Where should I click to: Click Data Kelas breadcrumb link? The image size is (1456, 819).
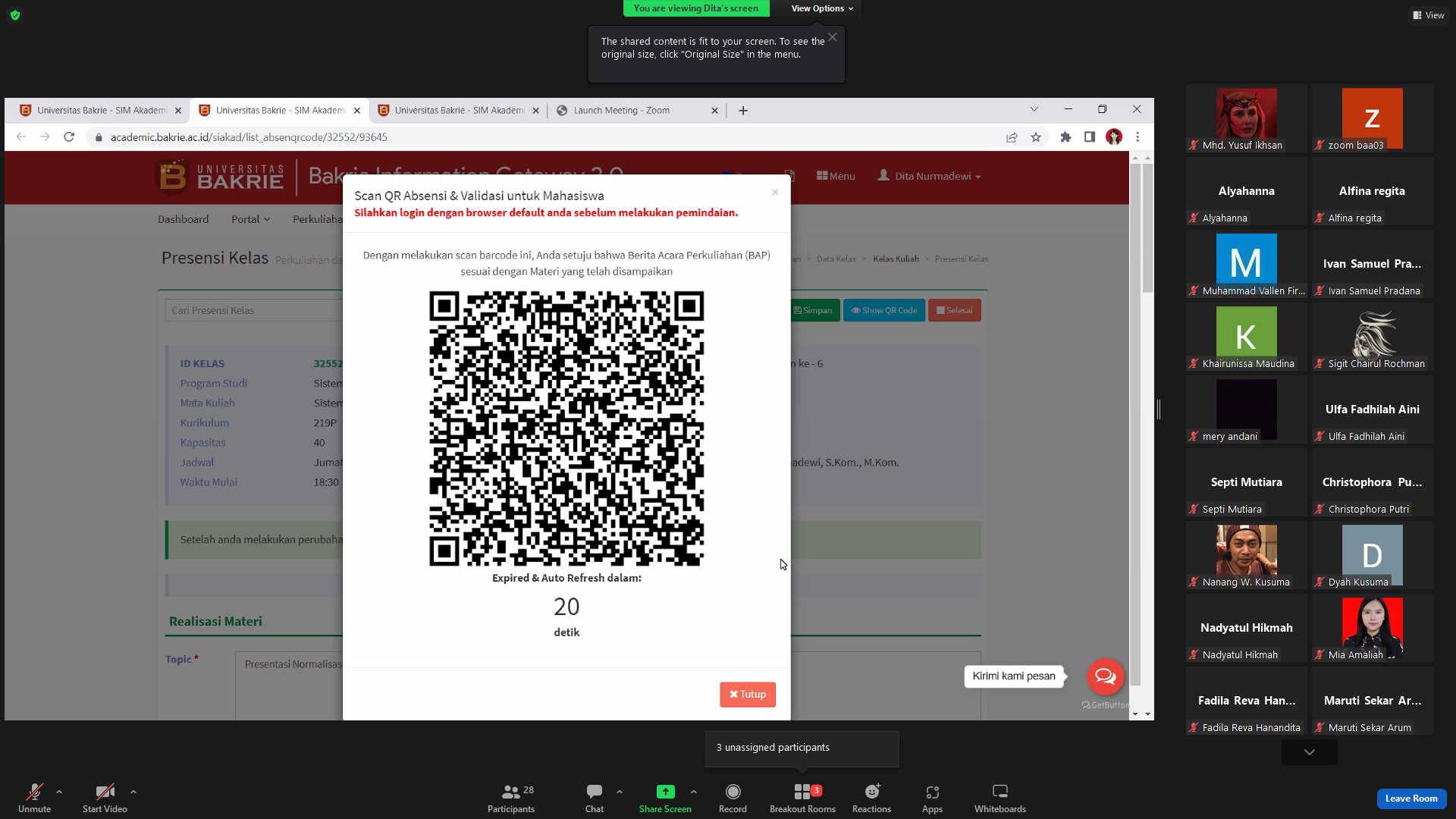(836, 259)
